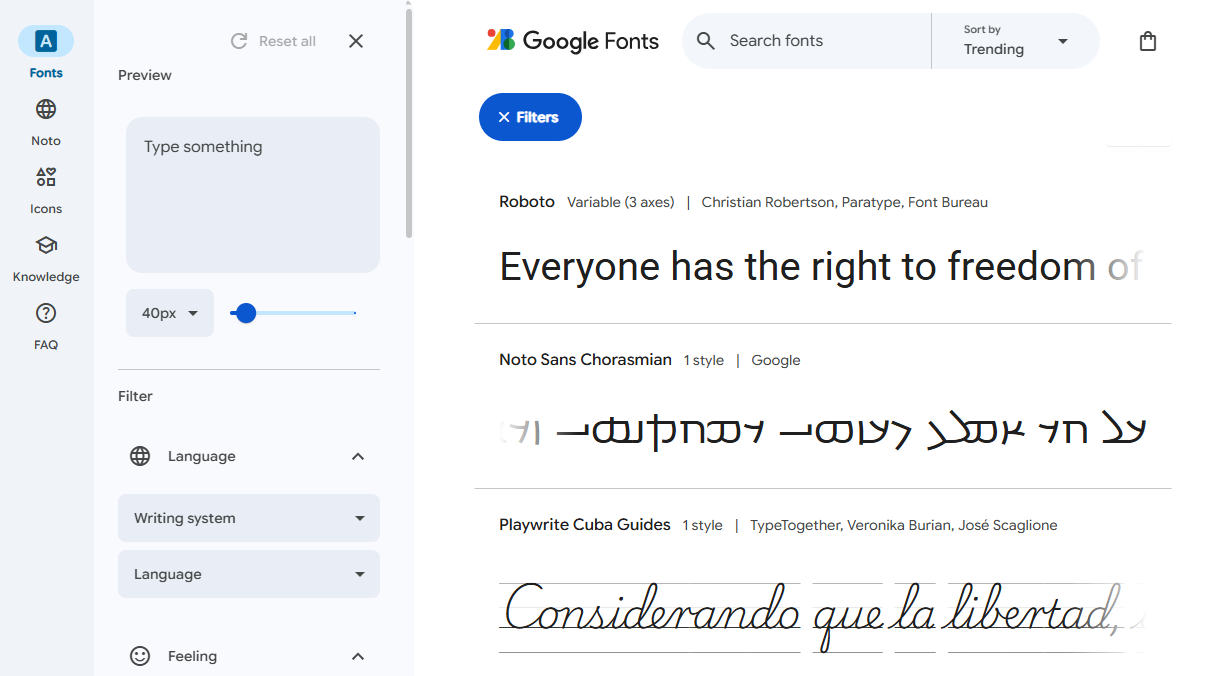Expand the Feeling filter section
Screen dimensions: 1228x676
click(x=357, y=656)
